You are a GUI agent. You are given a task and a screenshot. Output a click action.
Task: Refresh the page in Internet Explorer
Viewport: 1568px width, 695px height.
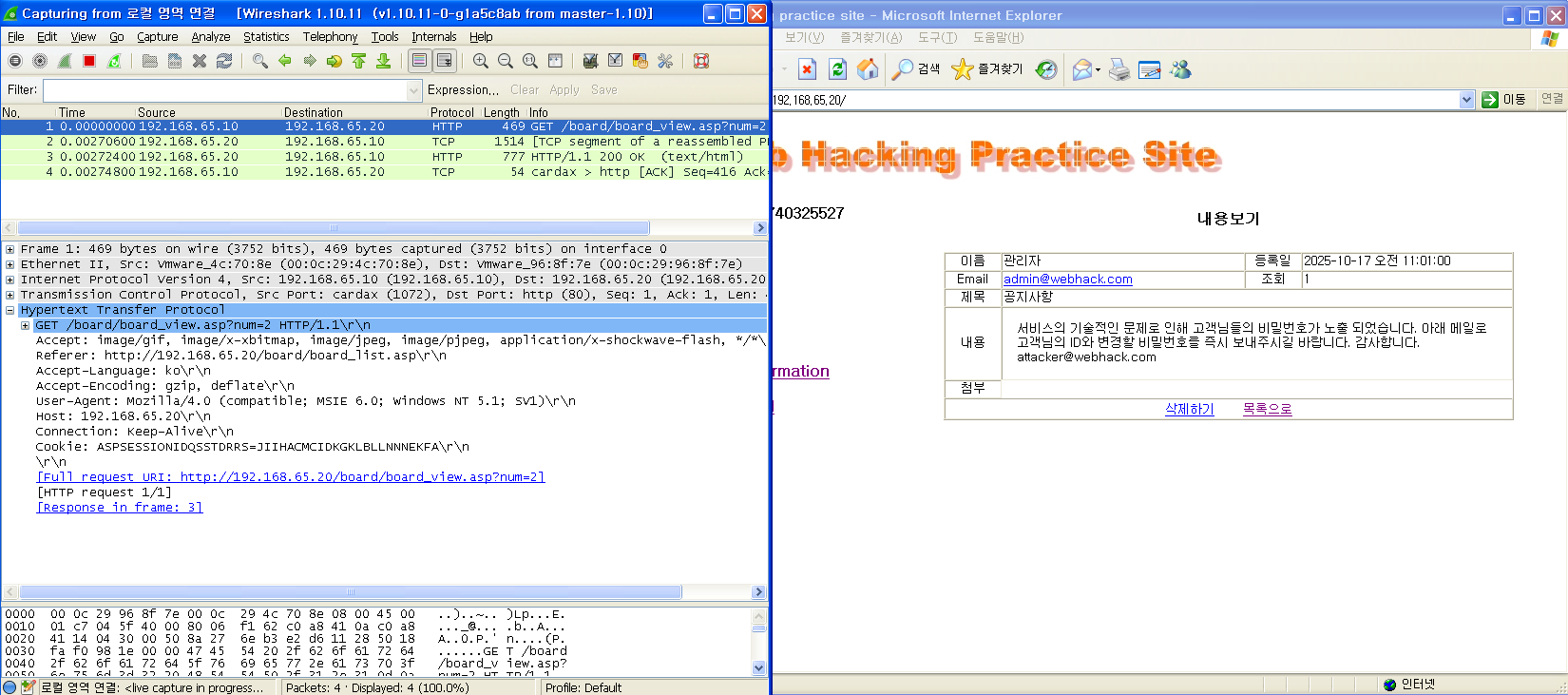(837, 69)
